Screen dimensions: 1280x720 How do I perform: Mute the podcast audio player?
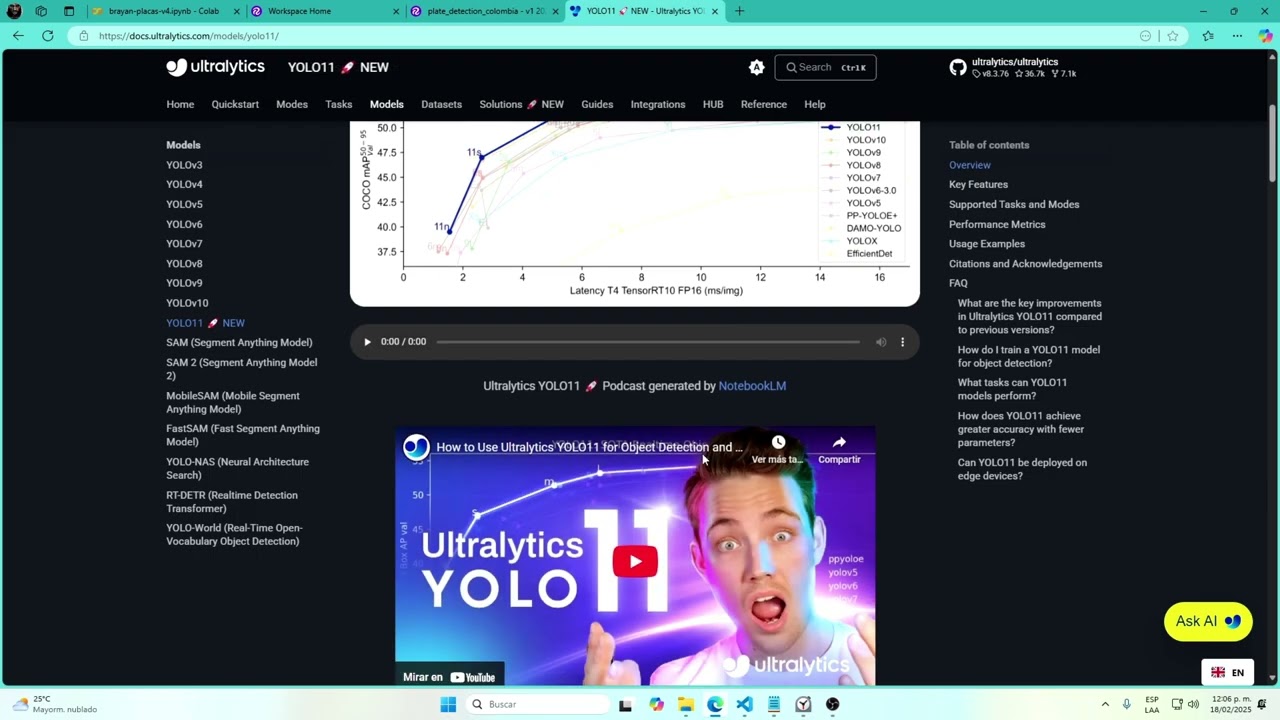coord(881,342)
